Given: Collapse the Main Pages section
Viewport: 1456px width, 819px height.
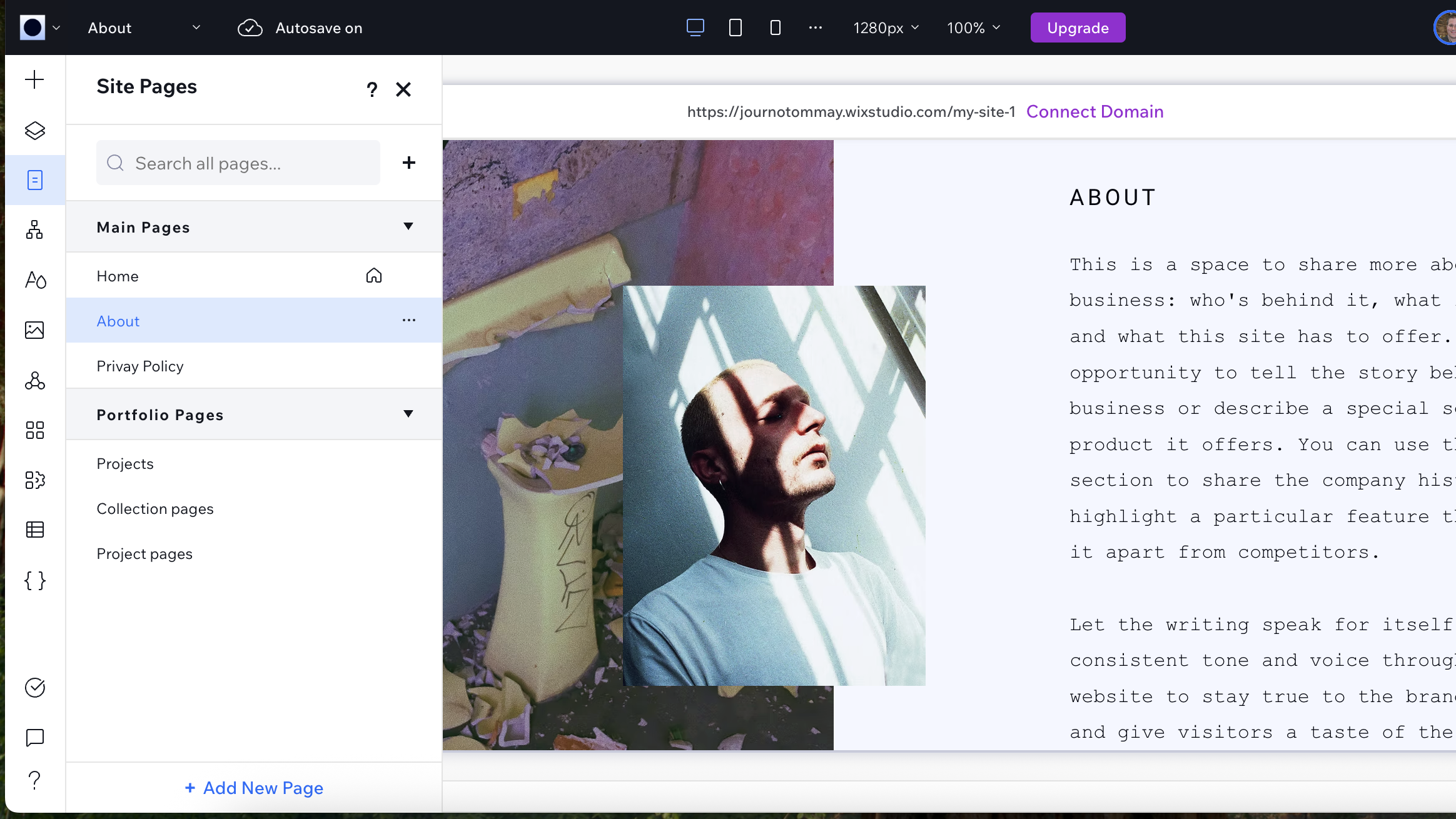Looking at the screenshot, I should coord(408,226).
